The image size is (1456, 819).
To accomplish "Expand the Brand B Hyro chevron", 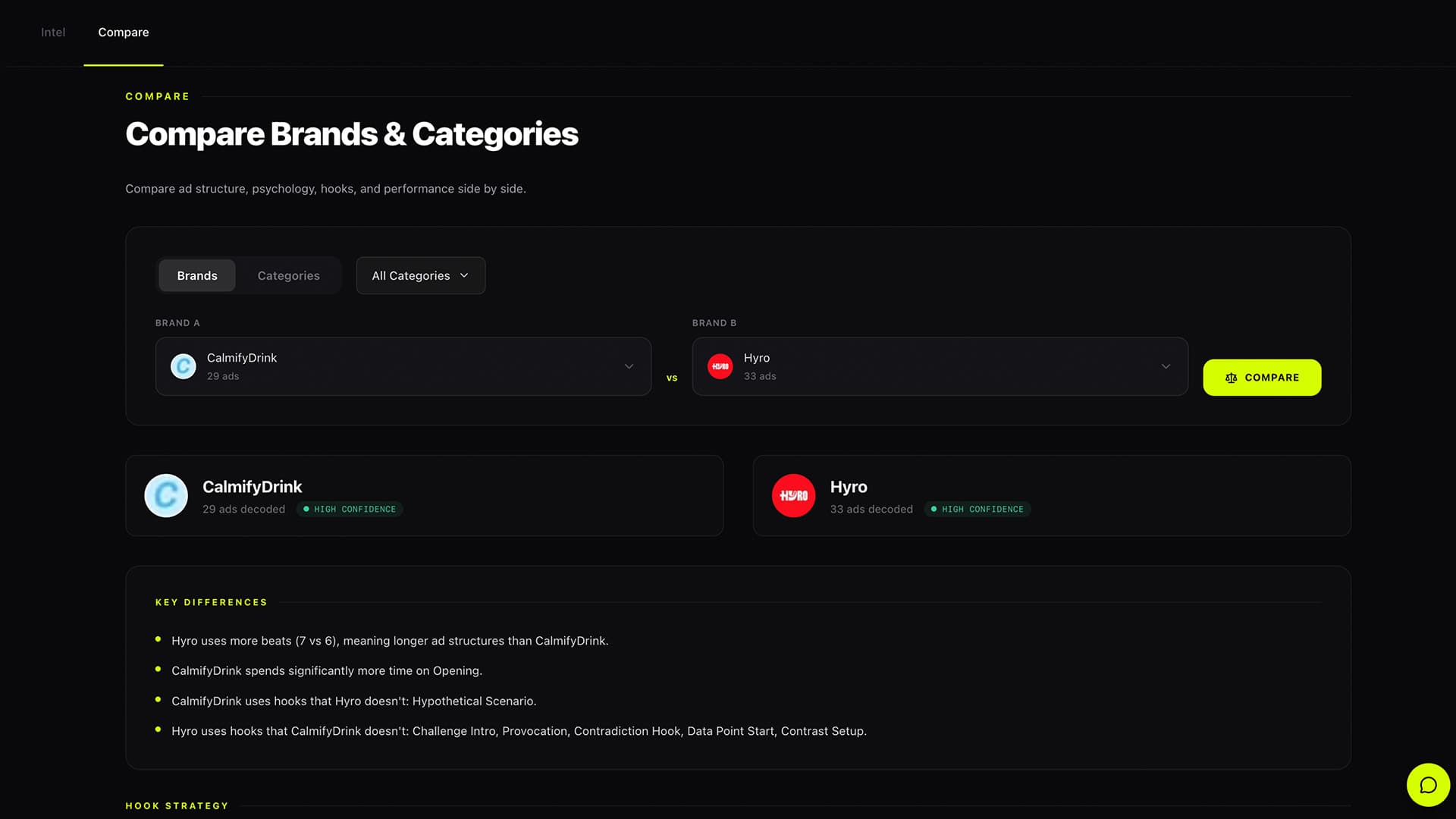I will click(x=1166, y=366).
